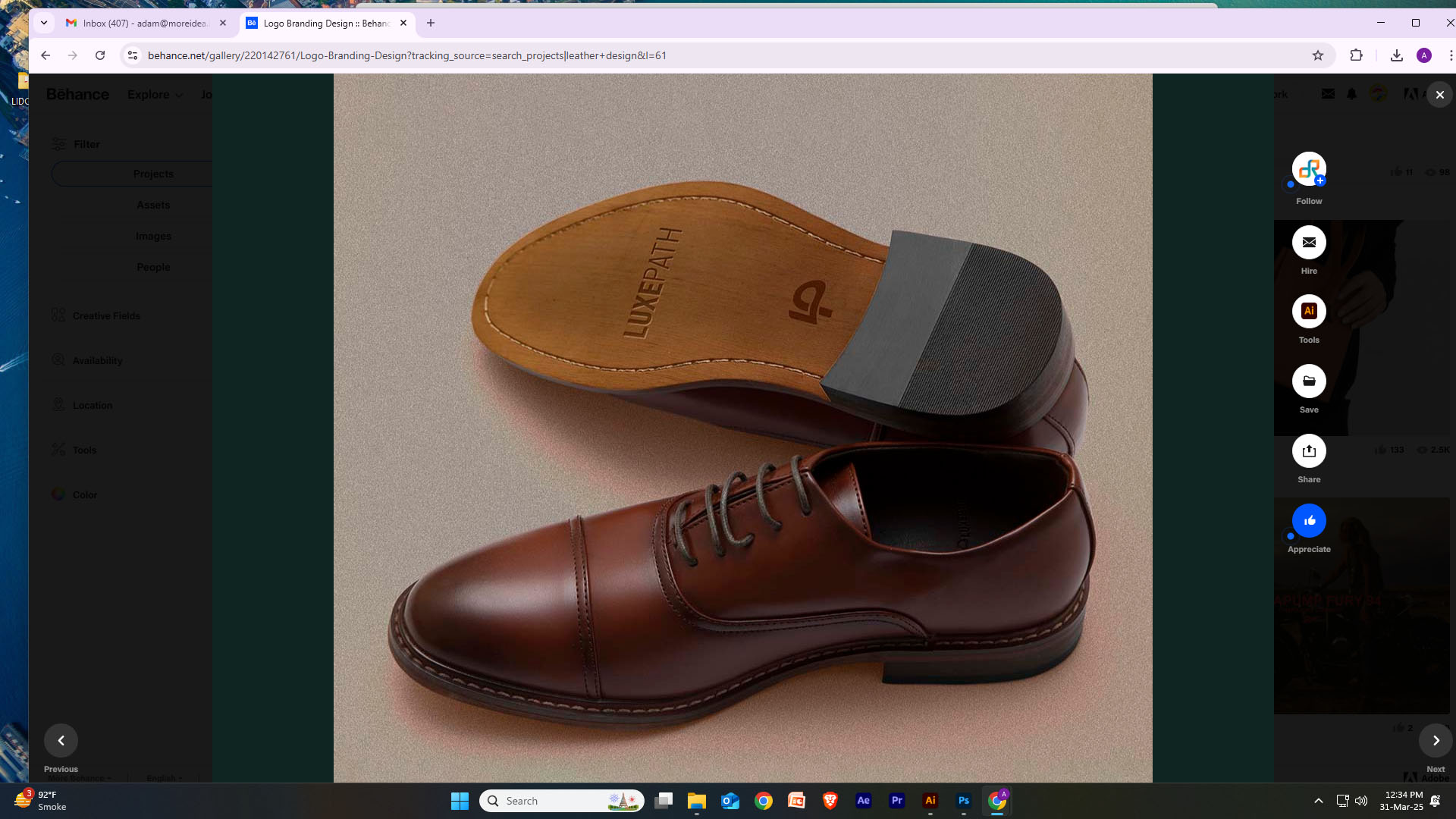Go to the Next project arrow
This screenshot has height=819, width=1456.
(1436, 741)
